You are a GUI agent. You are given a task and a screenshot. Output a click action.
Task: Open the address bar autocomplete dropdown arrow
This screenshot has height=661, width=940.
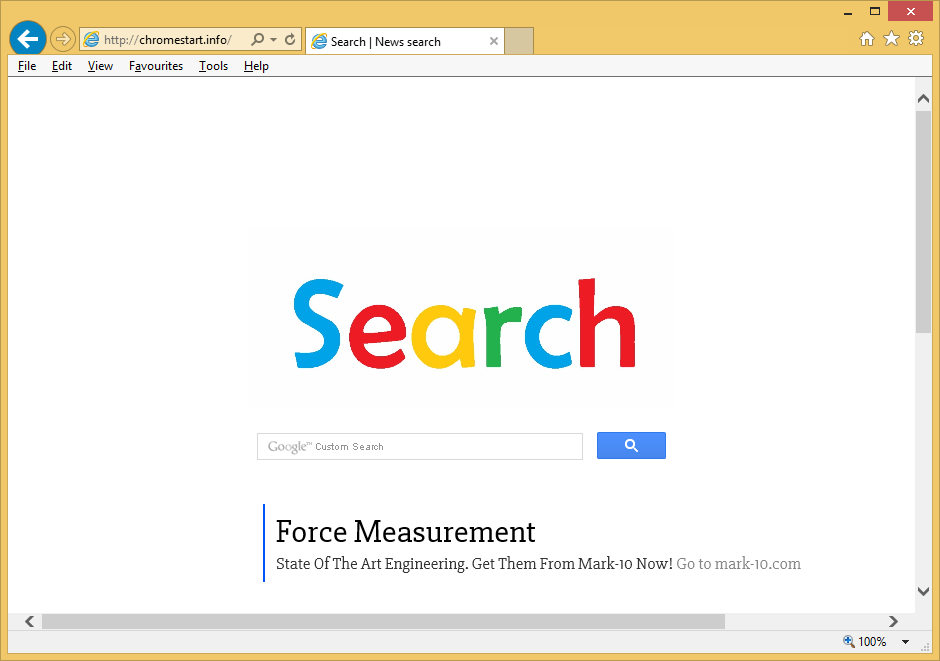click(x=273, y=40)
